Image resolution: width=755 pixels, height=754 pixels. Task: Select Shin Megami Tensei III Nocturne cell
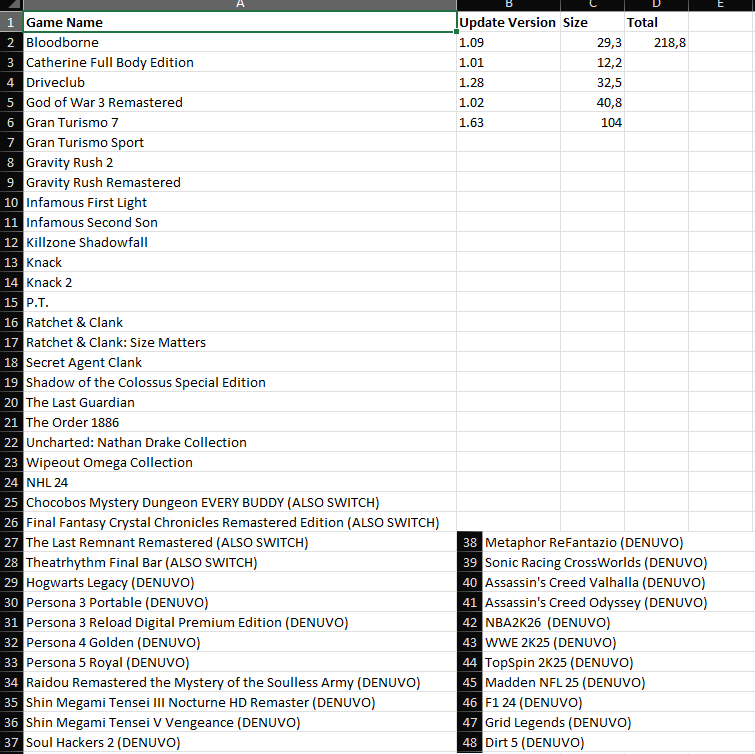click(240, 702)
